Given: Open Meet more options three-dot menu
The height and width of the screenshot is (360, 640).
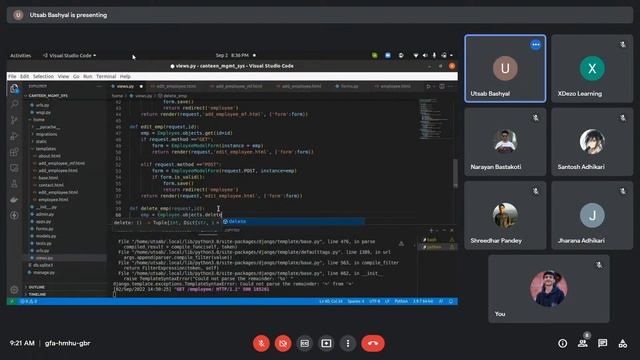Looking at the screenshot, I should point(348,343).
